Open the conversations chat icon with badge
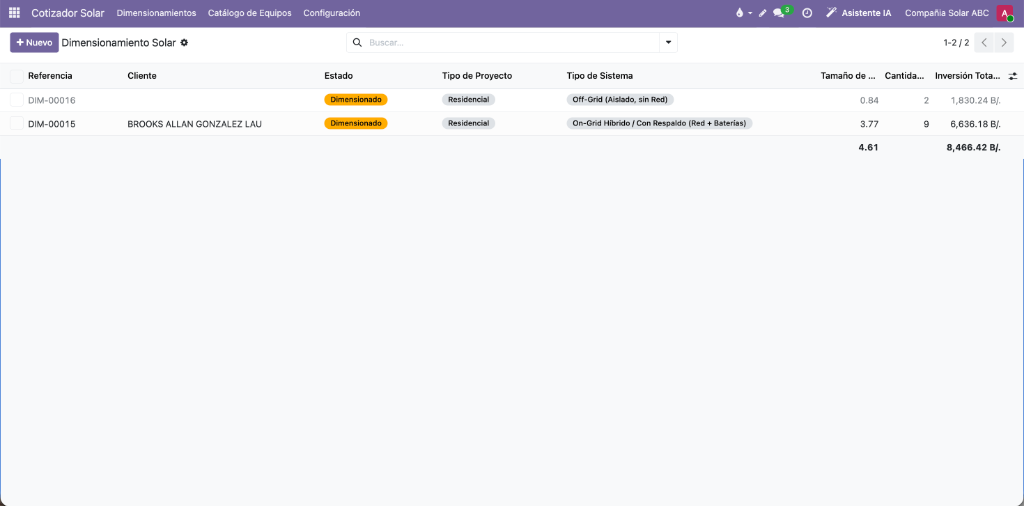This screenshot has width=1024, height=506. click(x=779, y=13)
